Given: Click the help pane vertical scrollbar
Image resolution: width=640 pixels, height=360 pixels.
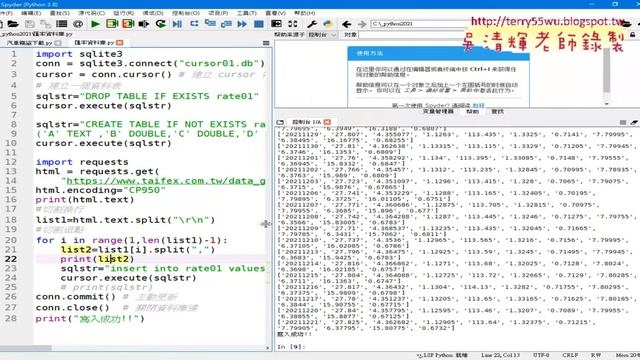Looking at the screenshot, I should pos(607,69).
